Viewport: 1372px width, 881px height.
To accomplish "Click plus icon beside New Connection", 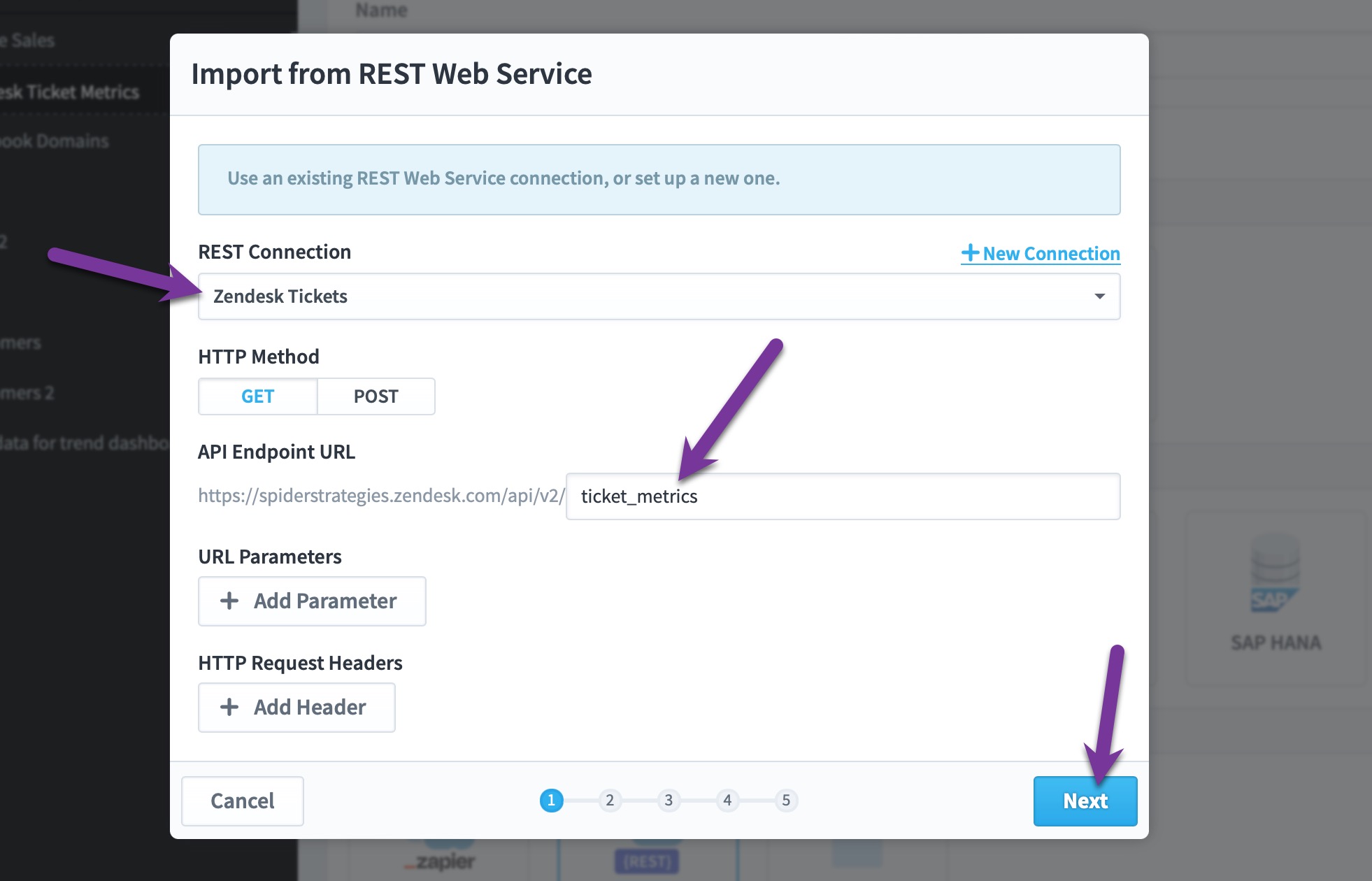I will 970,252.
